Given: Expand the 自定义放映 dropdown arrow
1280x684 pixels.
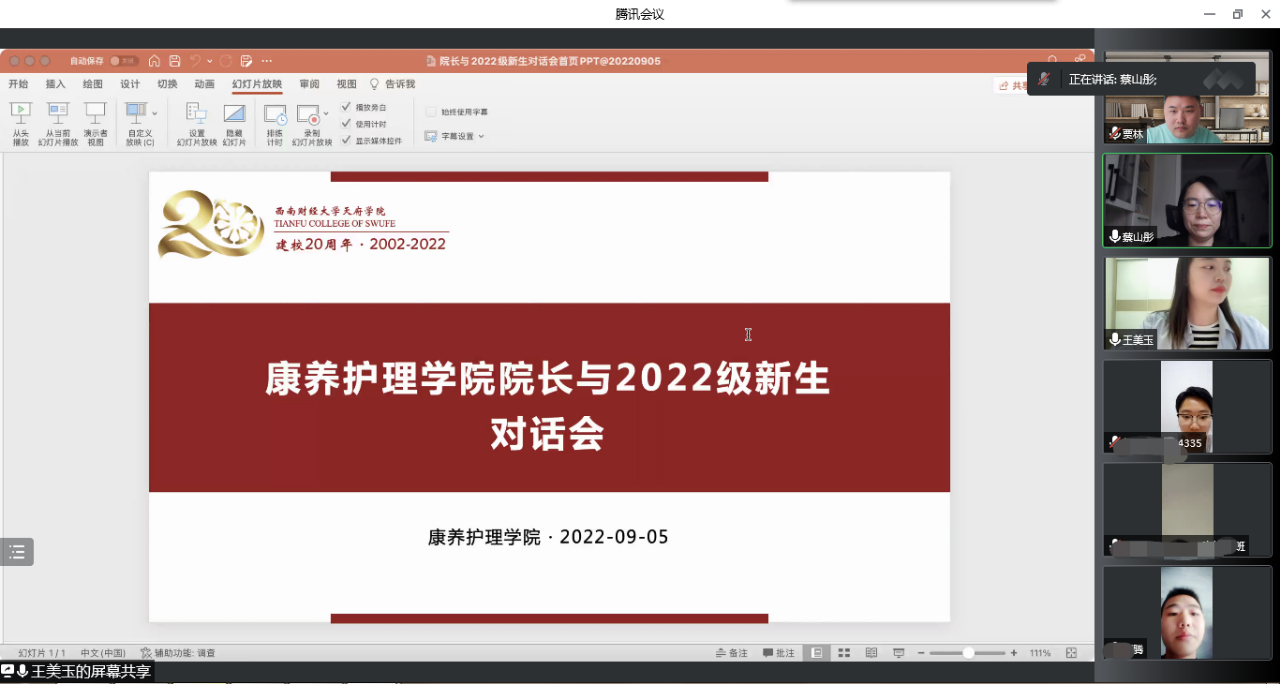Looking at the screenshot, I should point(154,114).
